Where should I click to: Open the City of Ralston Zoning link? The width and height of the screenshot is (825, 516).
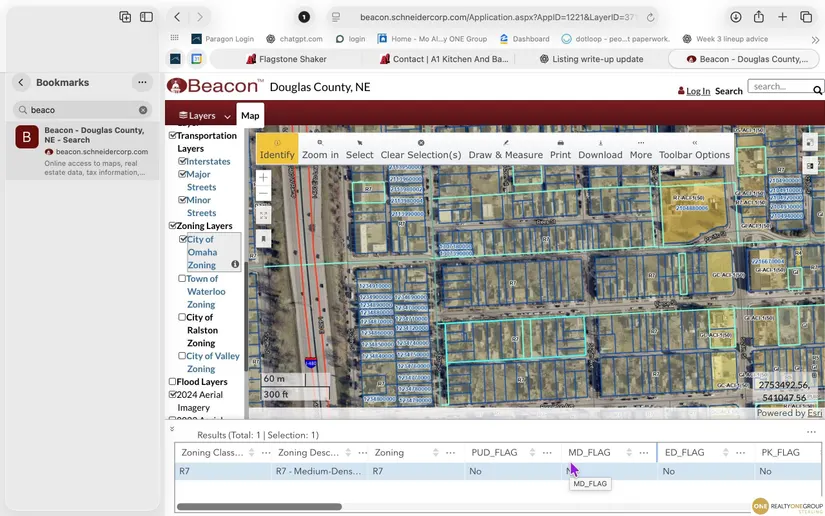point(202,330)
